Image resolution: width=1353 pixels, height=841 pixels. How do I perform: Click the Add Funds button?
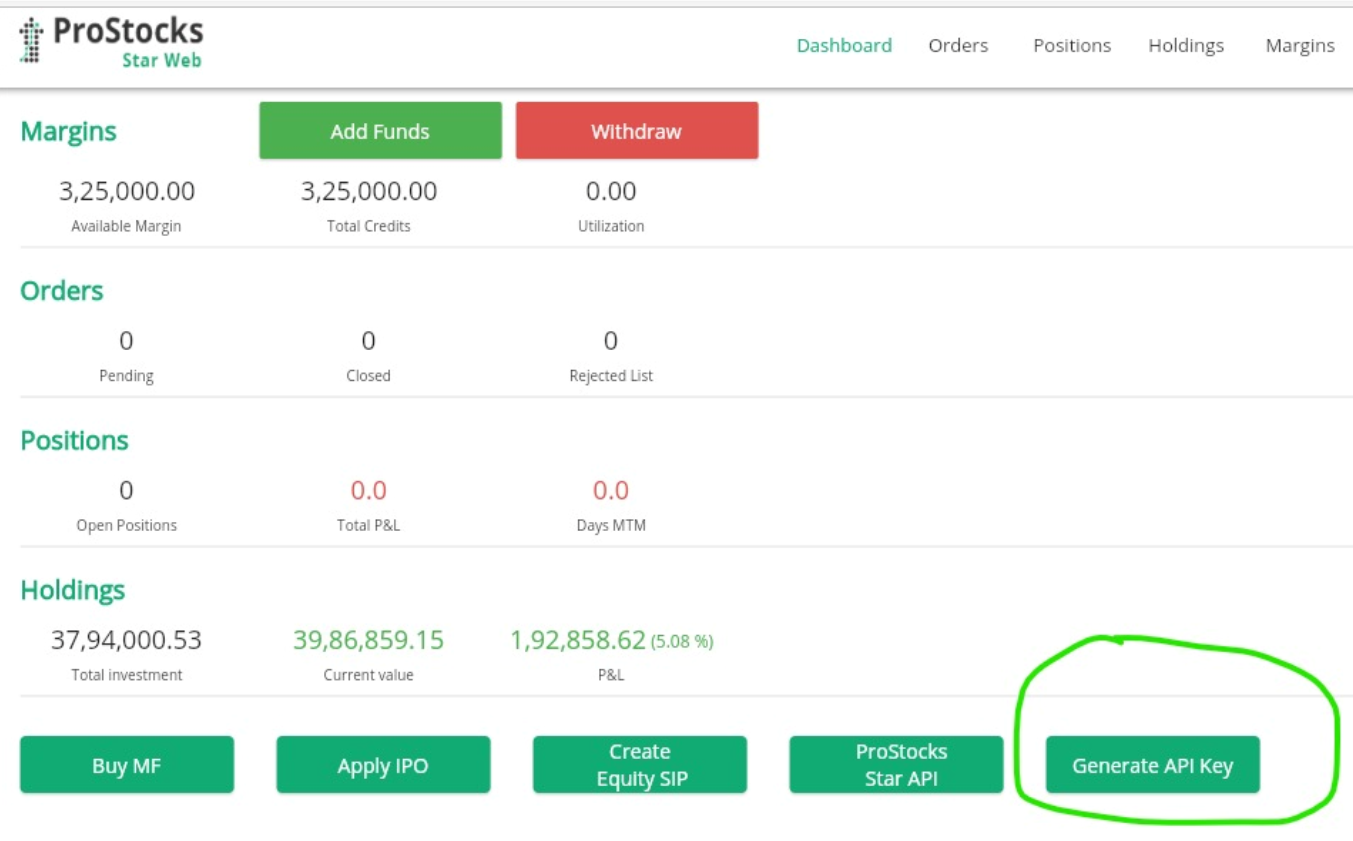tap(380, 131)
